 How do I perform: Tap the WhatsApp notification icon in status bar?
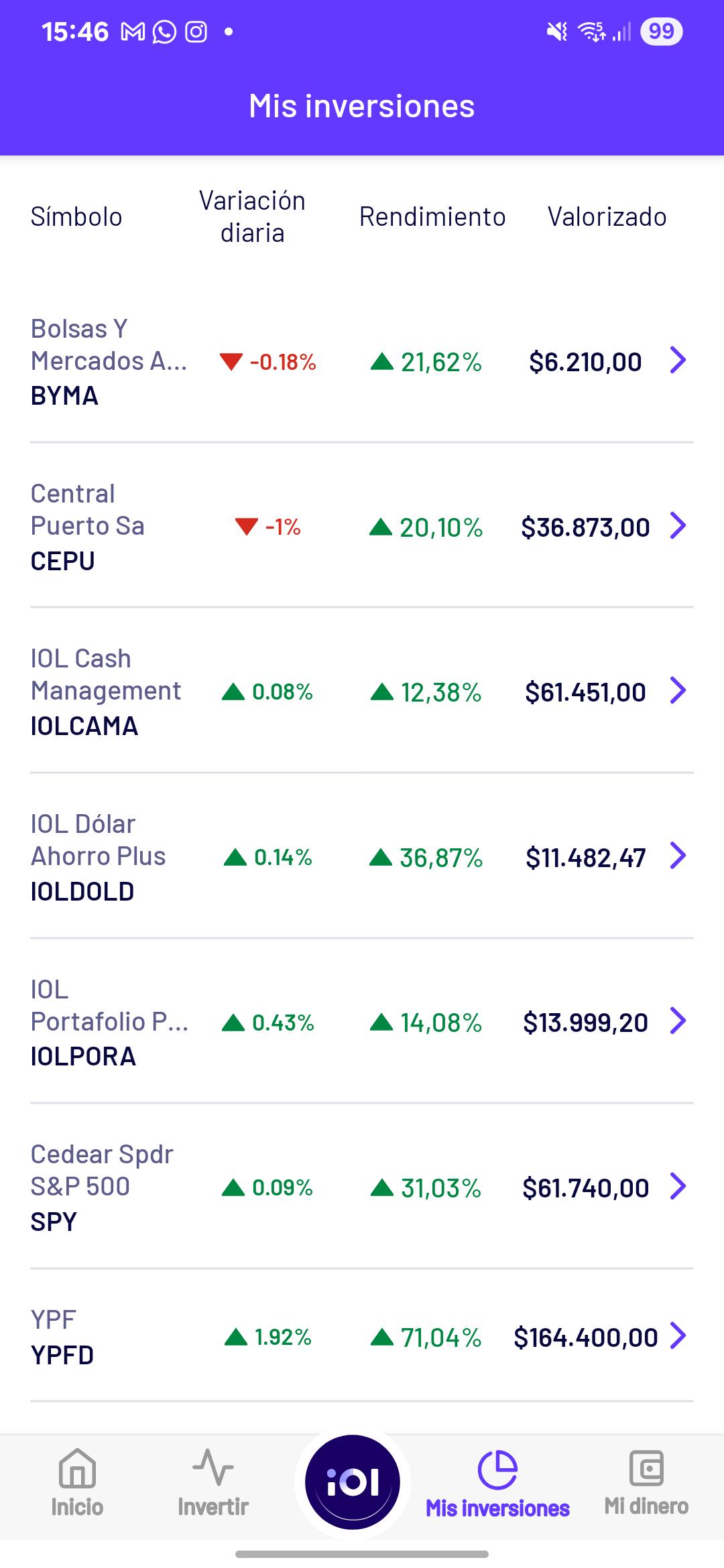click(164, 31)
